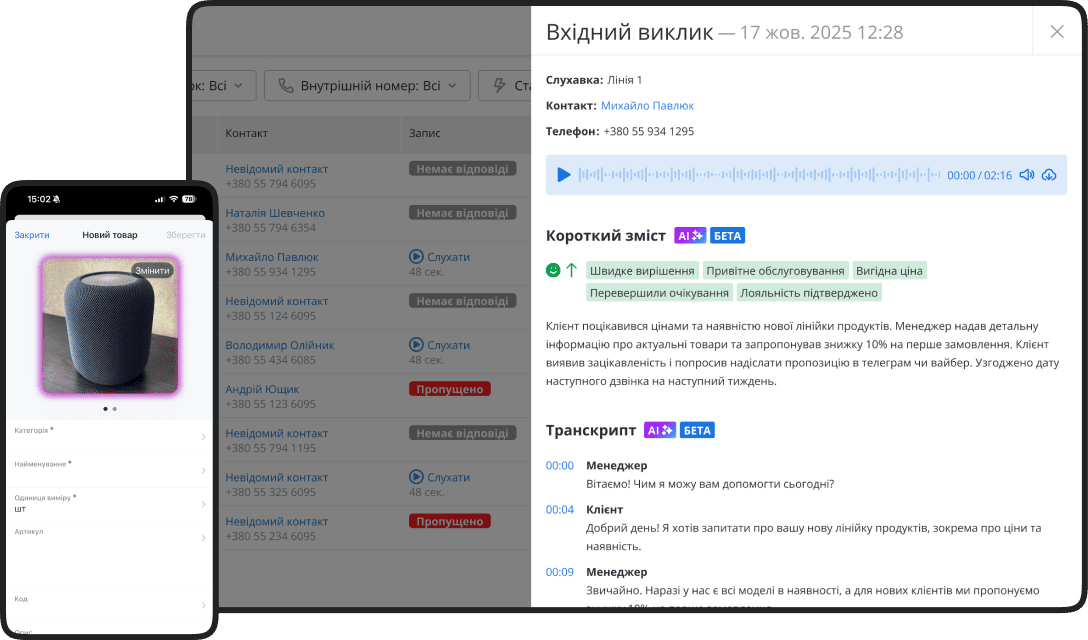Image resolution: width=1088 pixels, height=640 pixels.
Task: Open the Михайло Павлюк contact link
Action: 646,104
